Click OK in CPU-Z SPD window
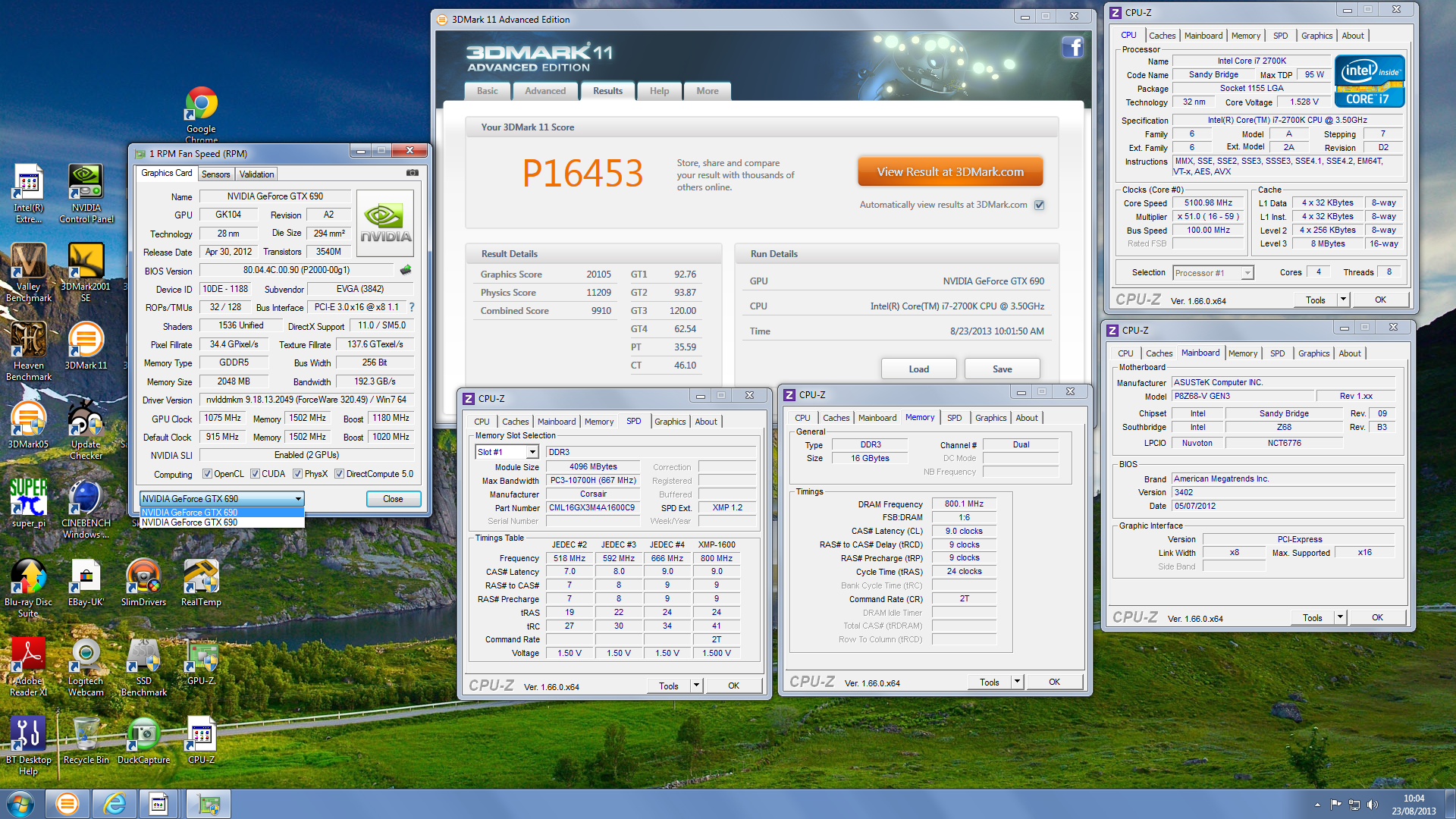Viewport: 1456px width, 819px height. tap(733, 686)
